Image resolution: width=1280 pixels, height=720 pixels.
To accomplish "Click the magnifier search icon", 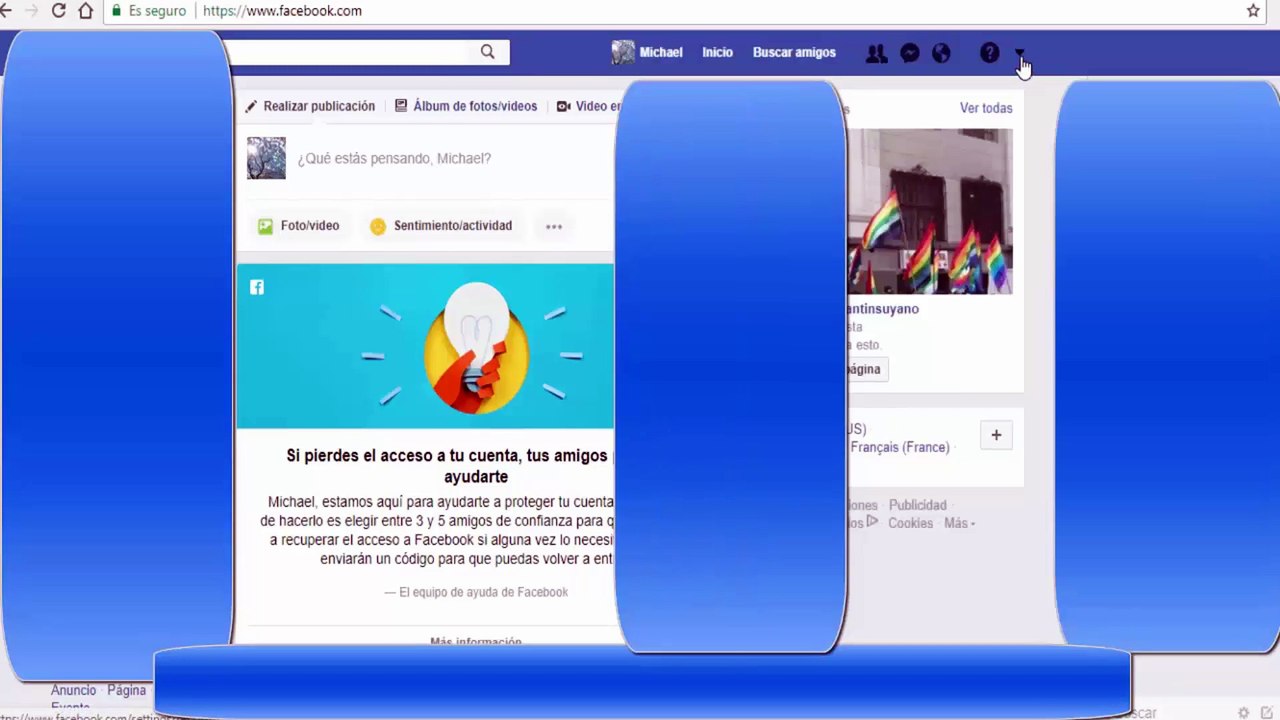I will [x=487, y=52].
